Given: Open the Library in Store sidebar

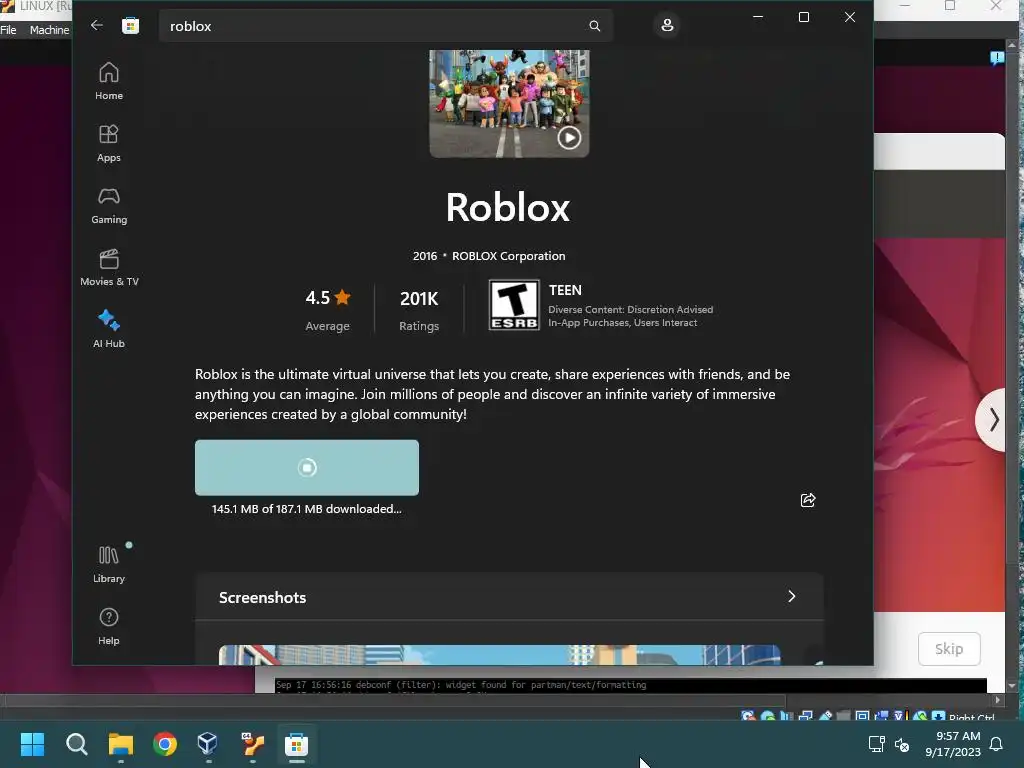Looking at the screenshot, I should (x=109, y=564).
